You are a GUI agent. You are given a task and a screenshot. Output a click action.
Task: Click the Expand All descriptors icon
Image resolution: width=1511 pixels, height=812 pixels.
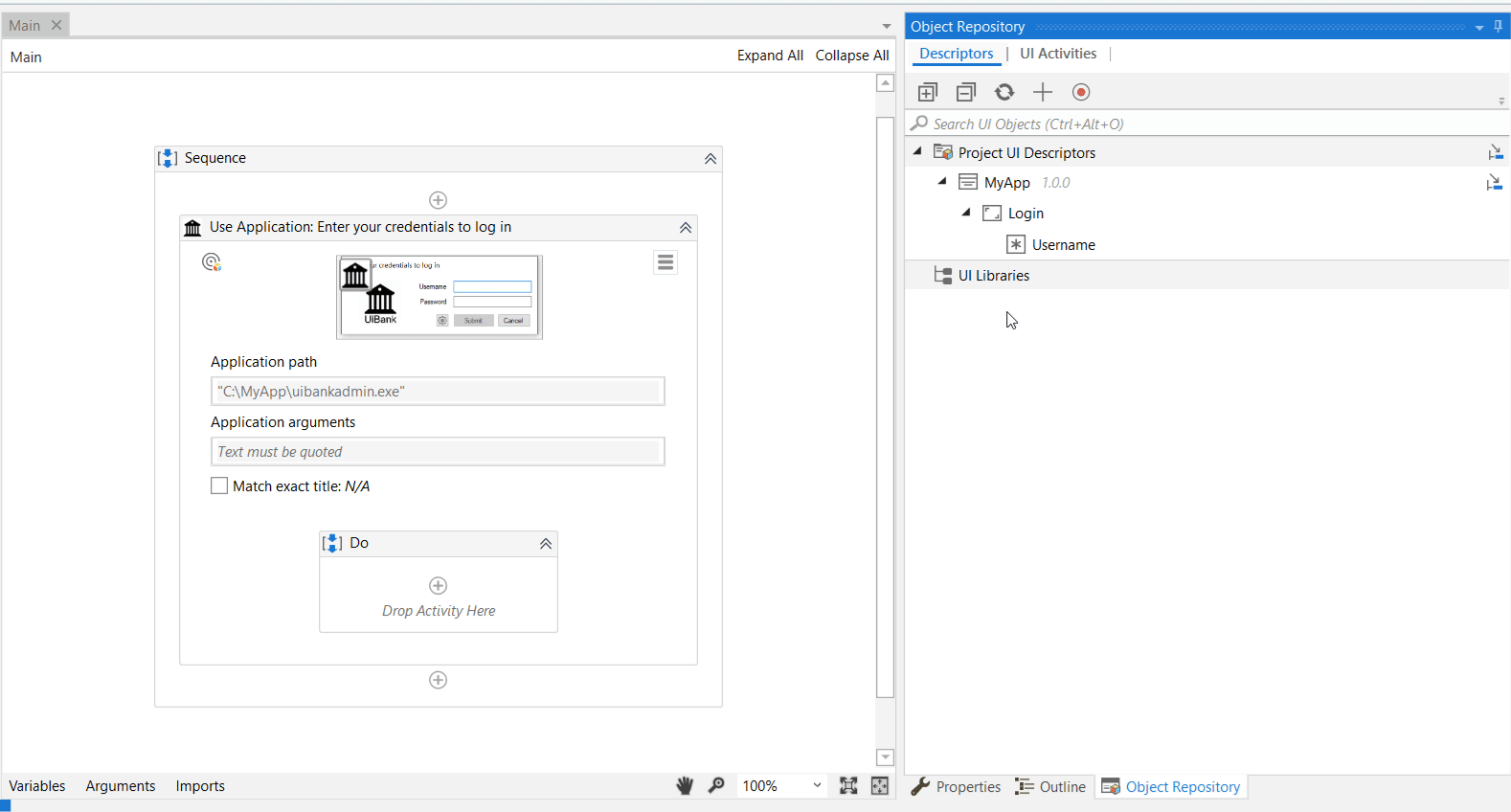[x=927, y=92]
